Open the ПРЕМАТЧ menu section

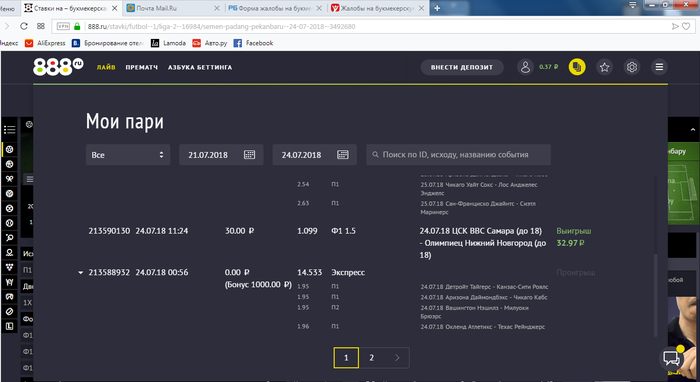[142, 67]
